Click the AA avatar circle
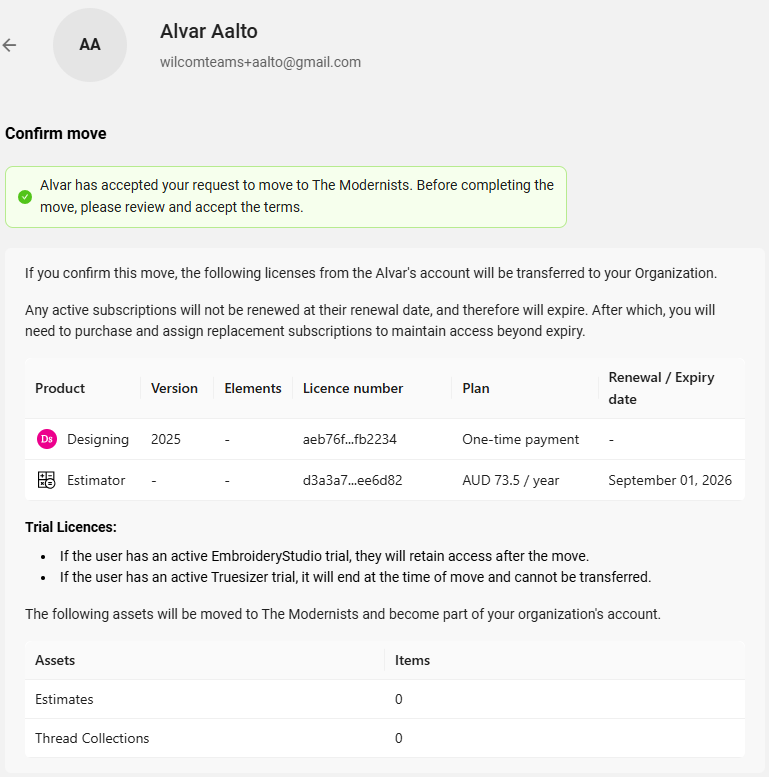Image resolution: width=769 pixels, height=777 pixels. click(x=90, y=45)
